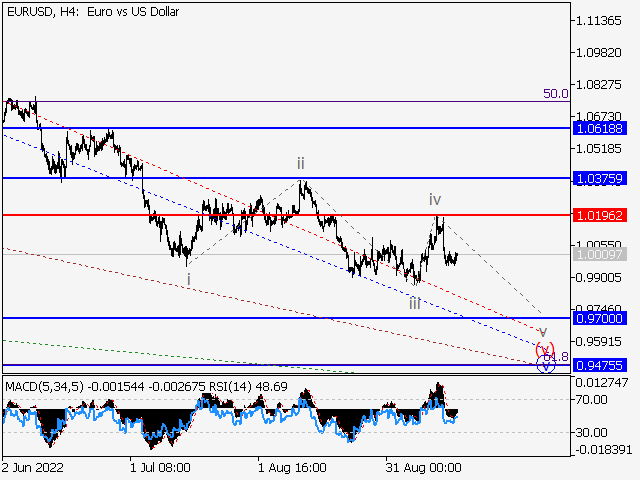Click the -0.018391 MACD scale value
The image size is (640, 480).
click(x=603, y=450)
